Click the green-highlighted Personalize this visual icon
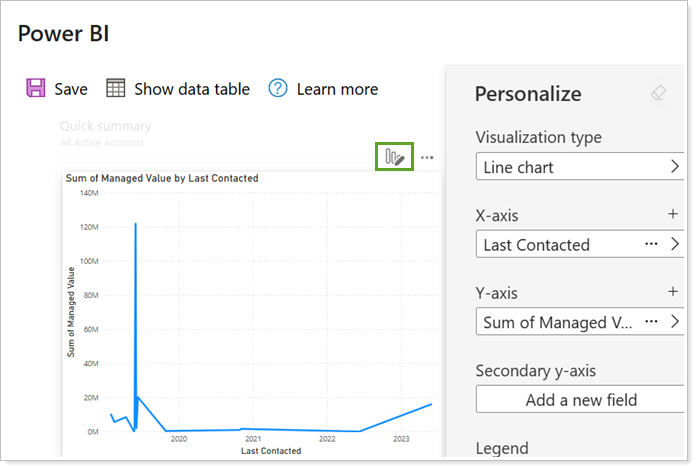The height and width of the screenshot is (470, 697). tap(394, 157)
